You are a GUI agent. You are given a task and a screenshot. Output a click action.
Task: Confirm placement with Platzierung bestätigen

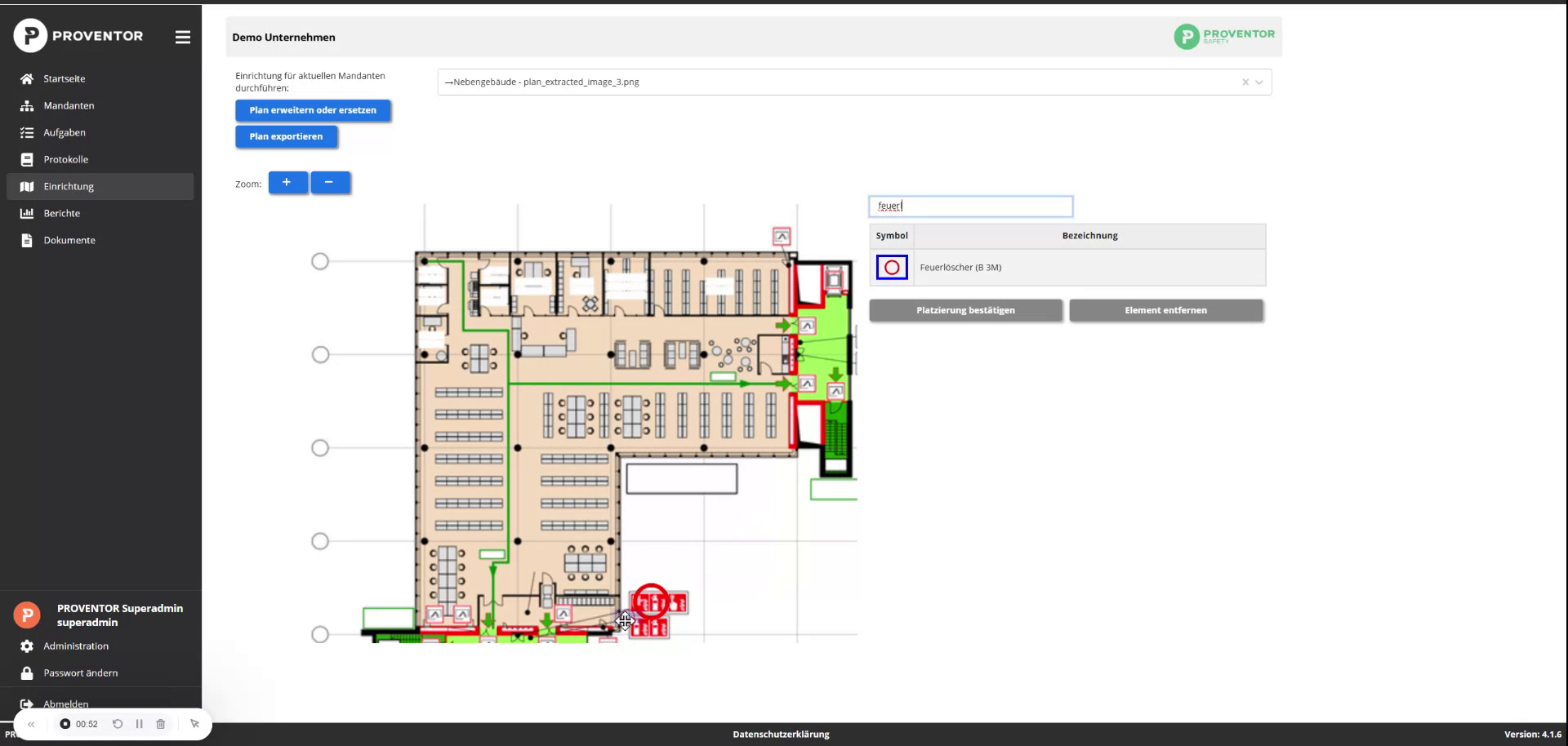965,310
